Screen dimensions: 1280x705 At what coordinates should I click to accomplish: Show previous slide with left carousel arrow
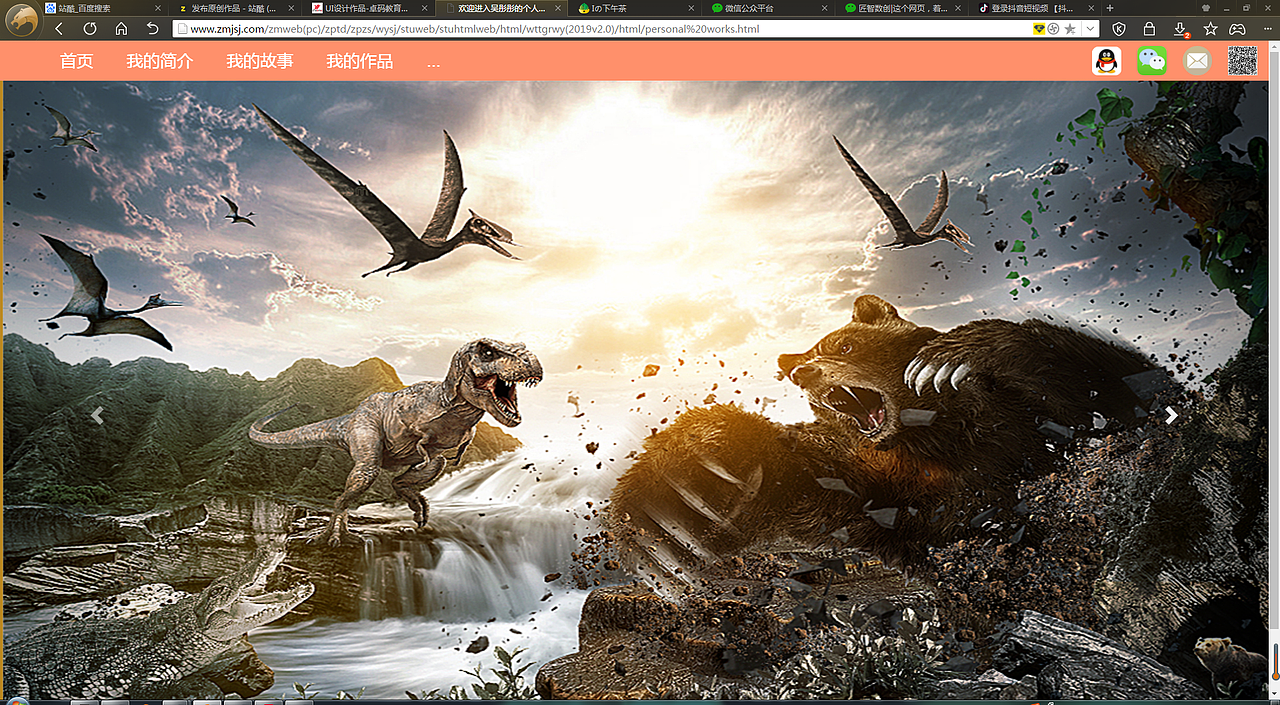click(97, 416)
